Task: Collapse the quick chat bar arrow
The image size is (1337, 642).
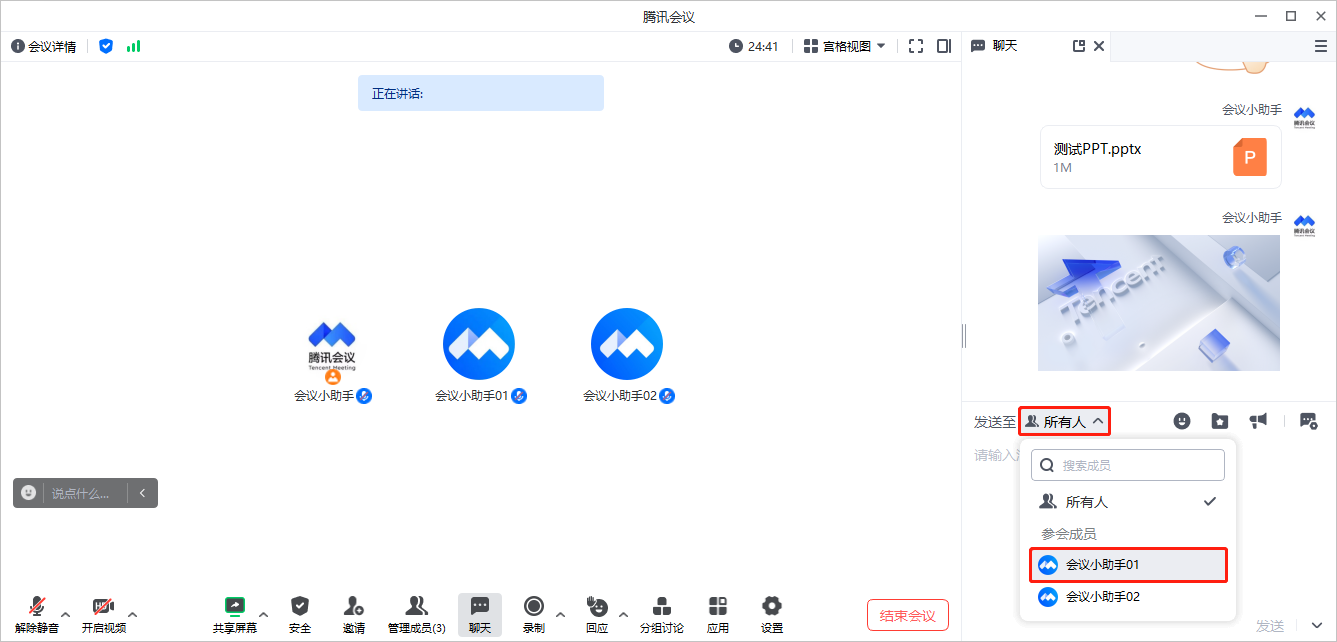Action: point(143,493)
